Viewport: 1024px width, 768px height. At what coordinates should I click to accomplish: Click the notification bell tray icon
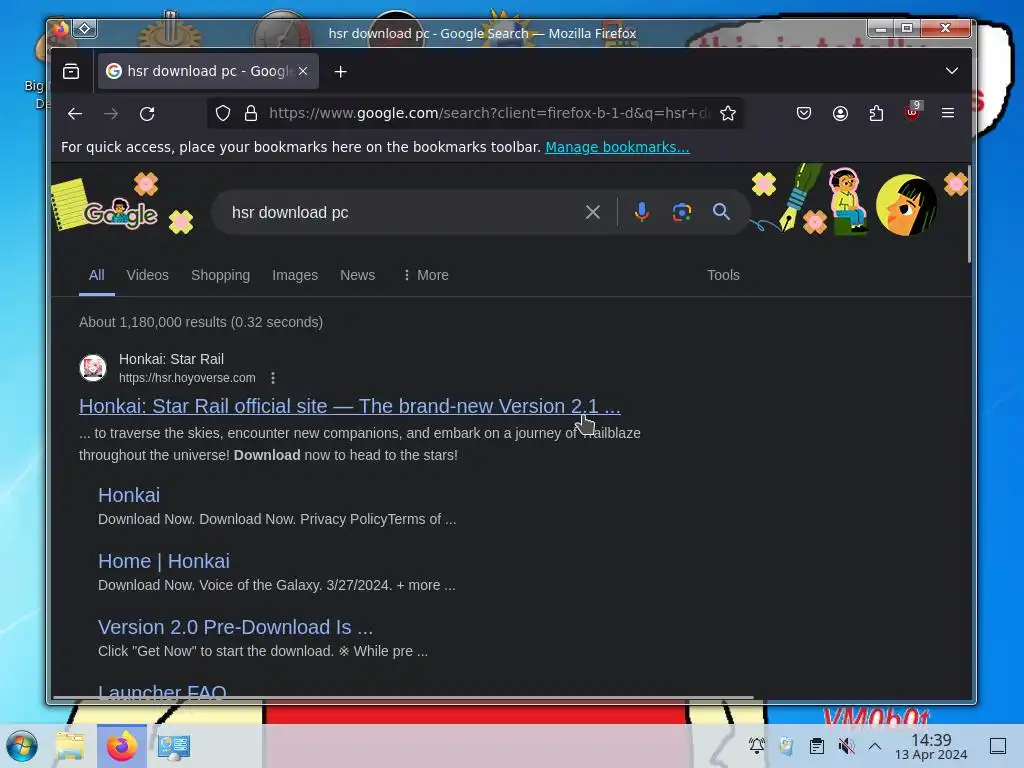pyautogui.click(x=756, y=745)
